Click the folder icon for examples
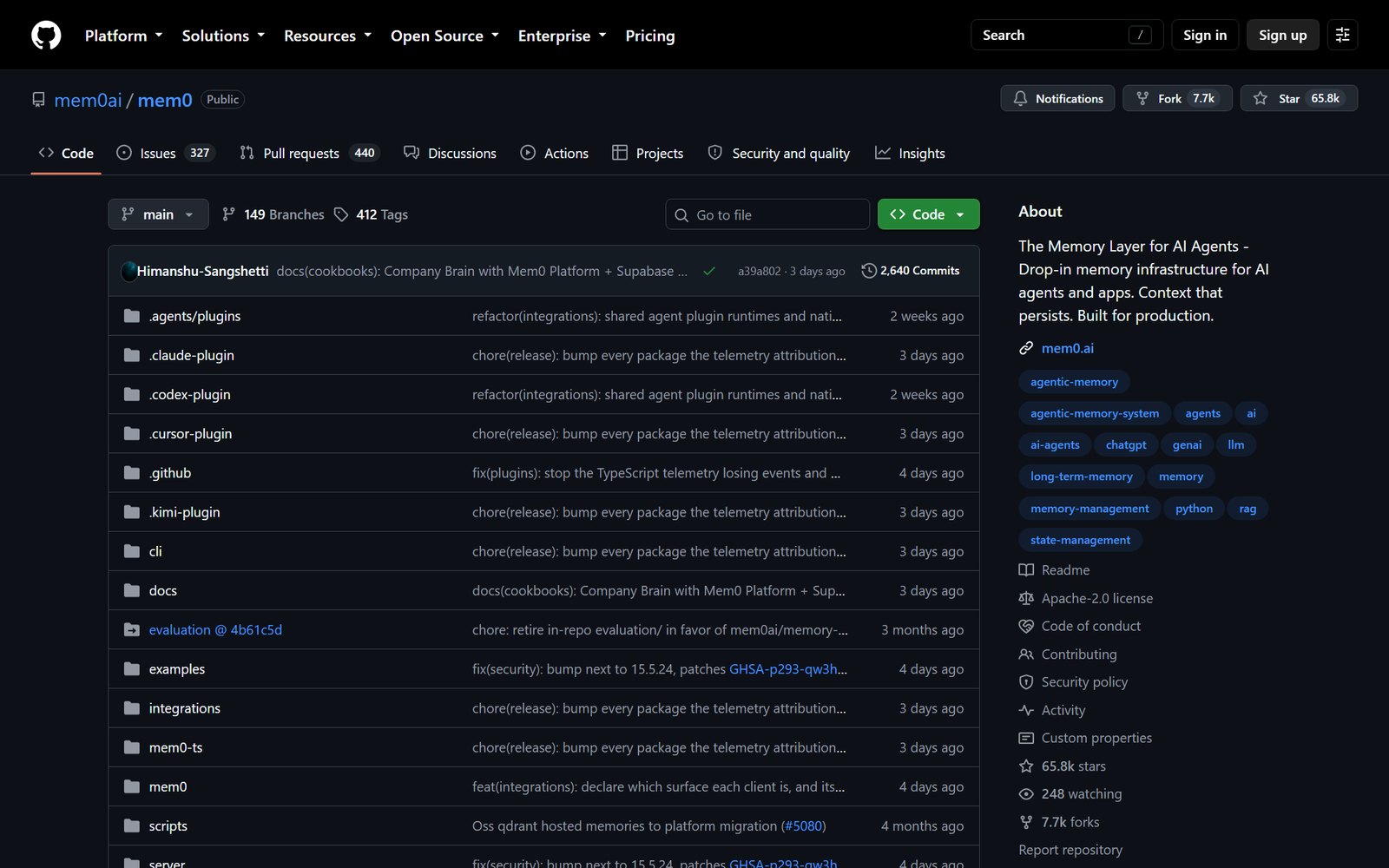Viewport: 1389px width, 868px height. point(132,669)
